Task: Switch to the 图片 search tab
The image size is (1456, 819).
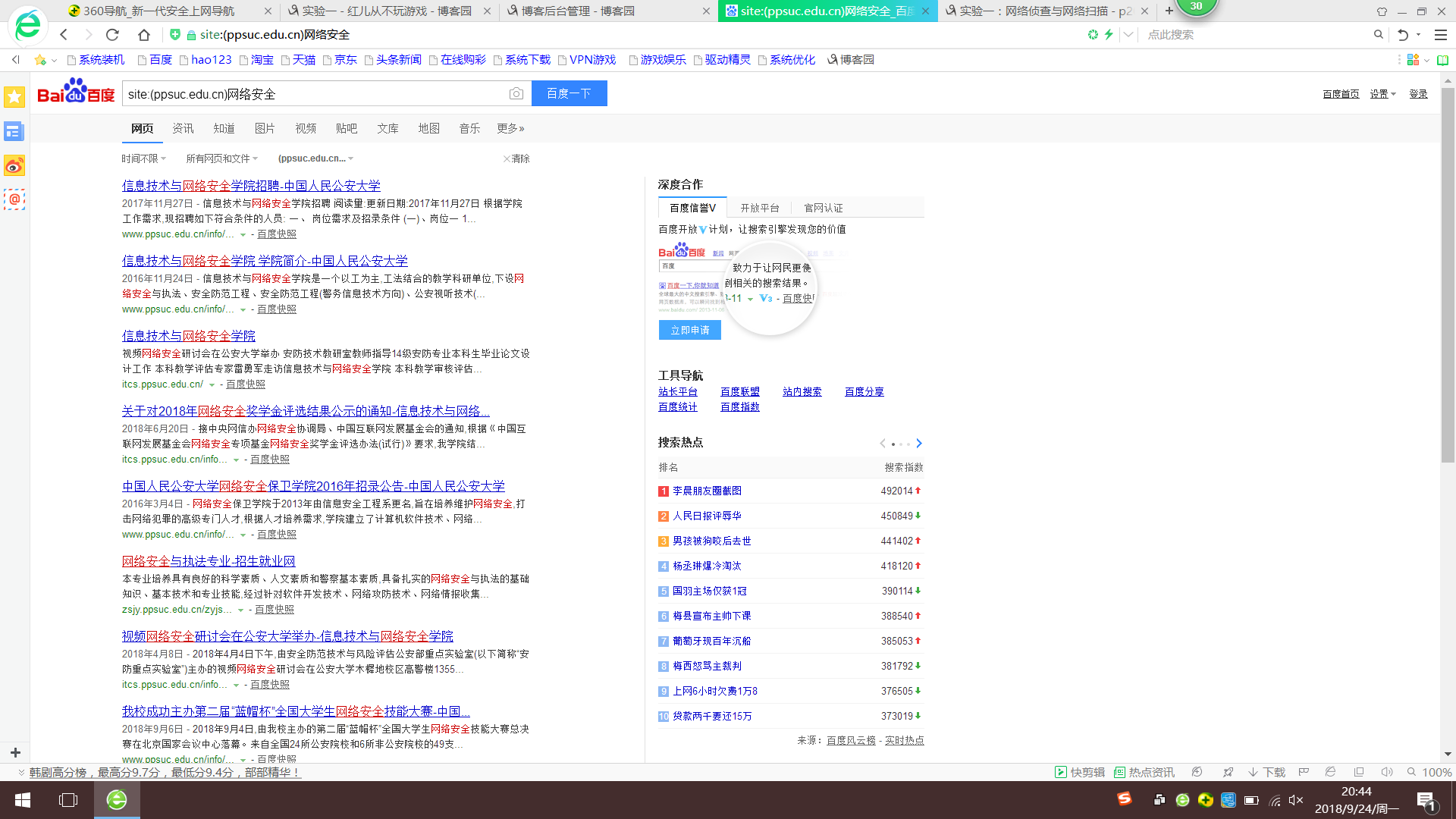Action: click(x=265, y=128)
